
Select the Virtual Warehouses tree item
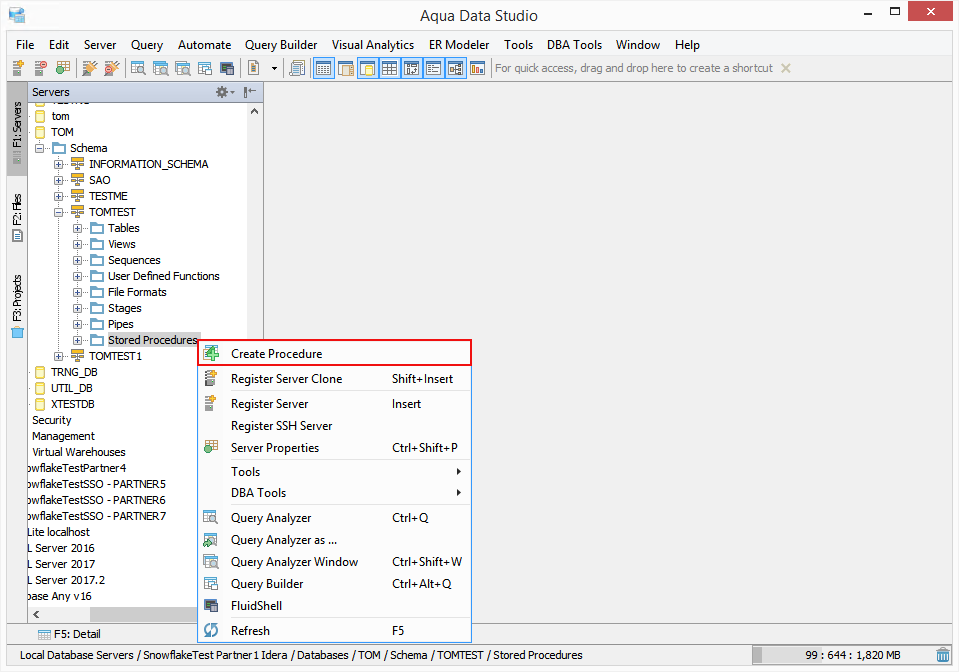(79, 452)
